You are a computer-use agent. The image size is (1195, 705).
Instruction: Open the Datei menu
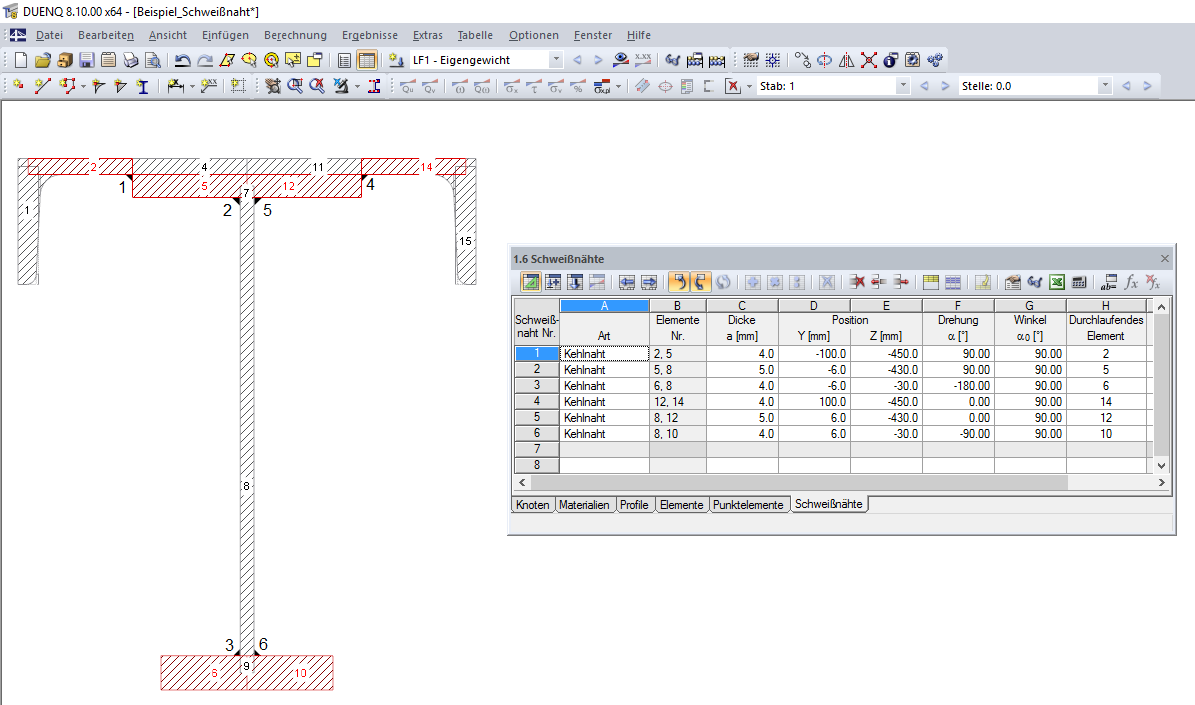[50, 35]
